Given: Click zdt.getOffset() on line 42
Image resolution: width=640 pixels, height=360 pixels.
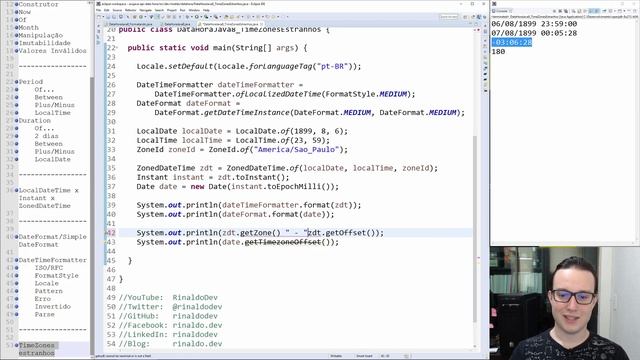Looking at the screenshot, I should [x=343, y=233].
